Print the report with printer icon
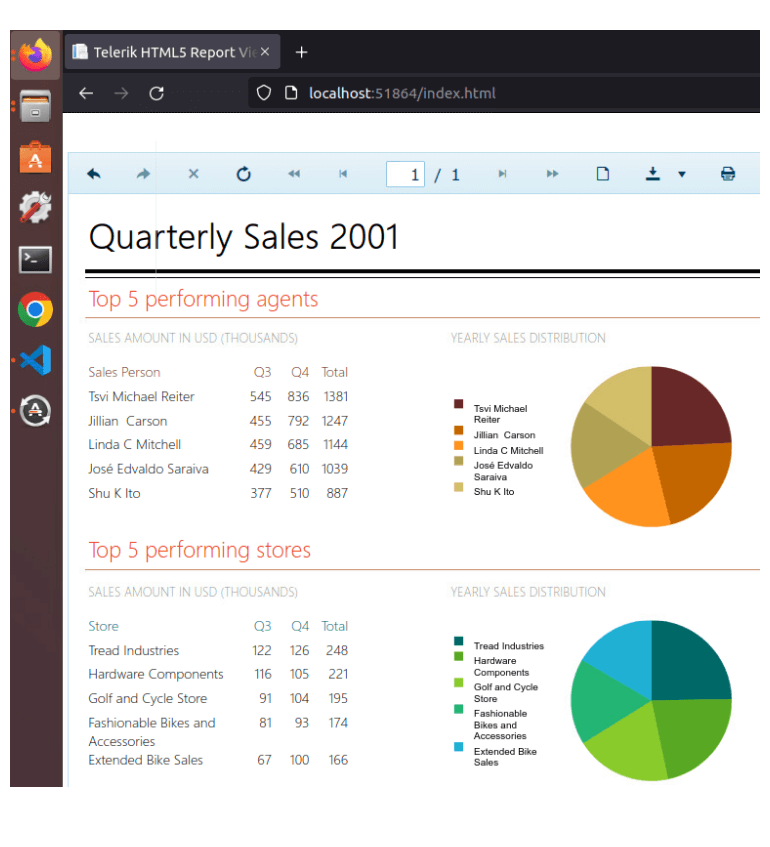This screenshot has height=847, width=770. [x=728, y=174]
